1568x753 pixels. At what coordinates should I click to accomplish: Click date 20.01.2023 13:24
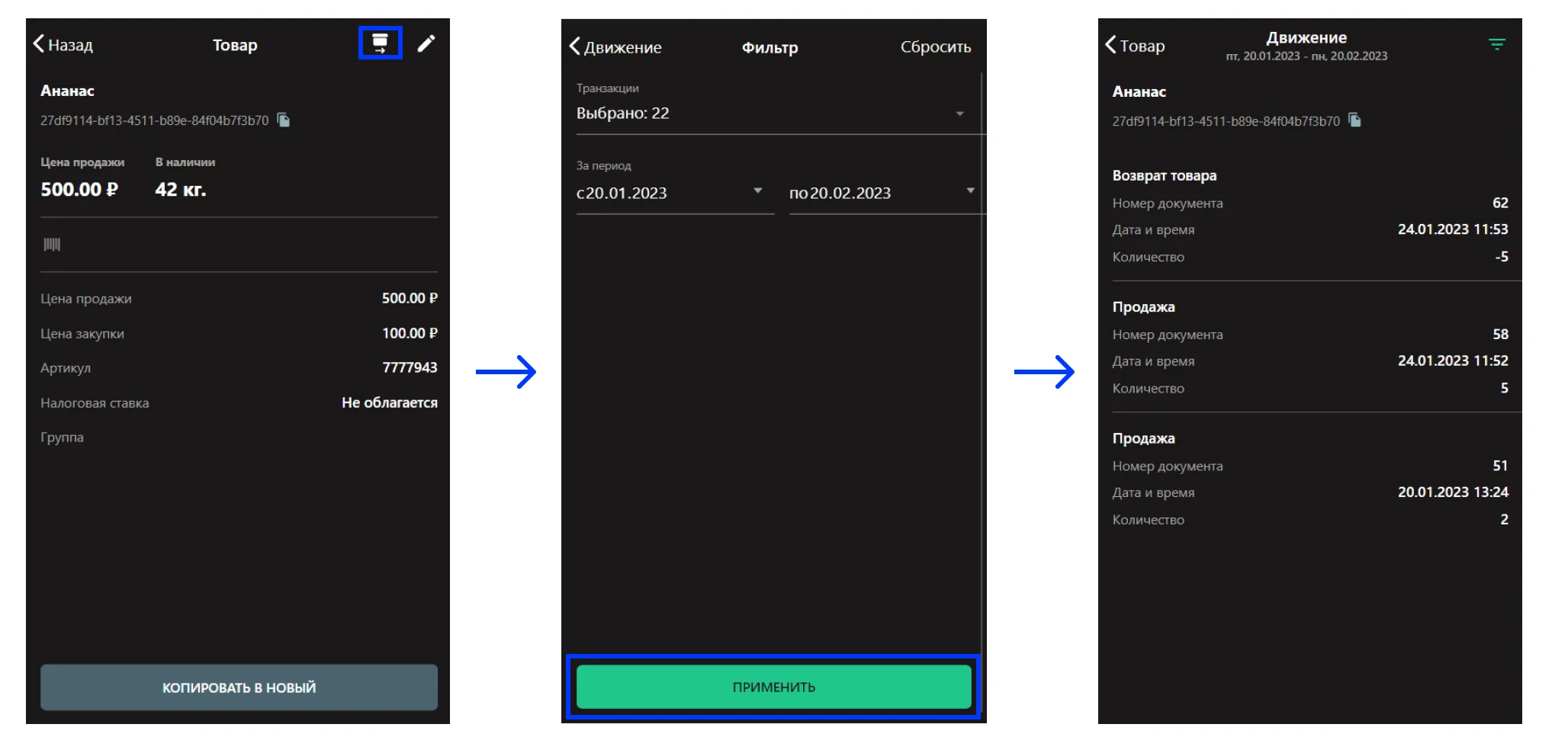pos(1453,492)
